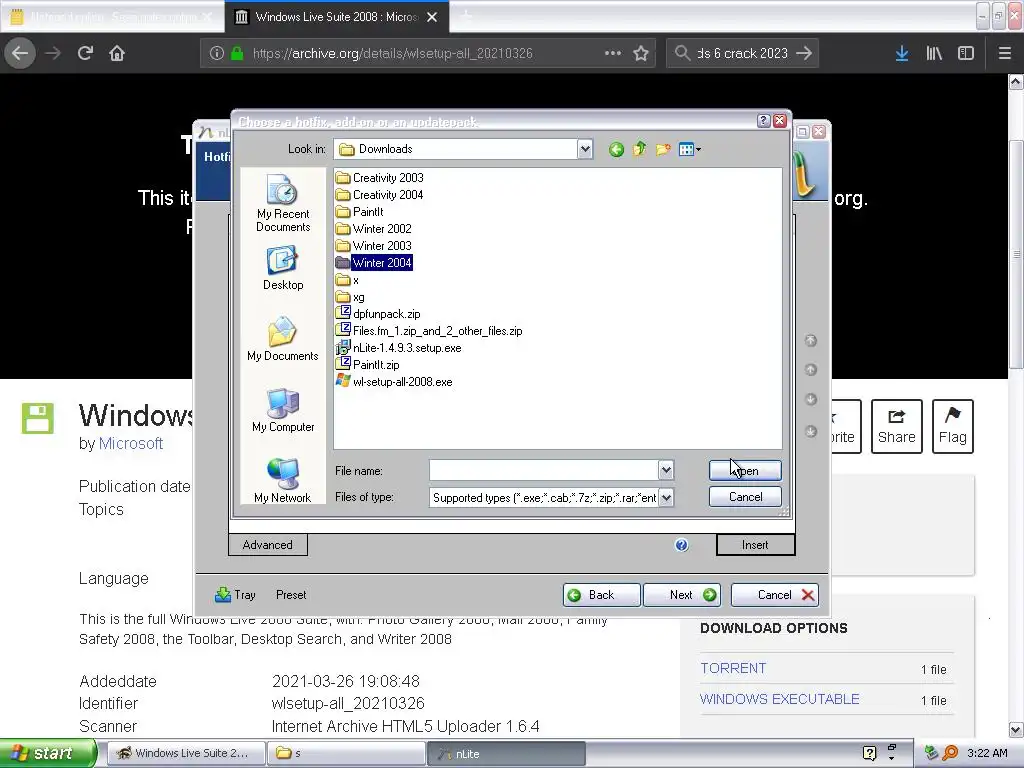Select the PaintIt folder

pos(360,212)
